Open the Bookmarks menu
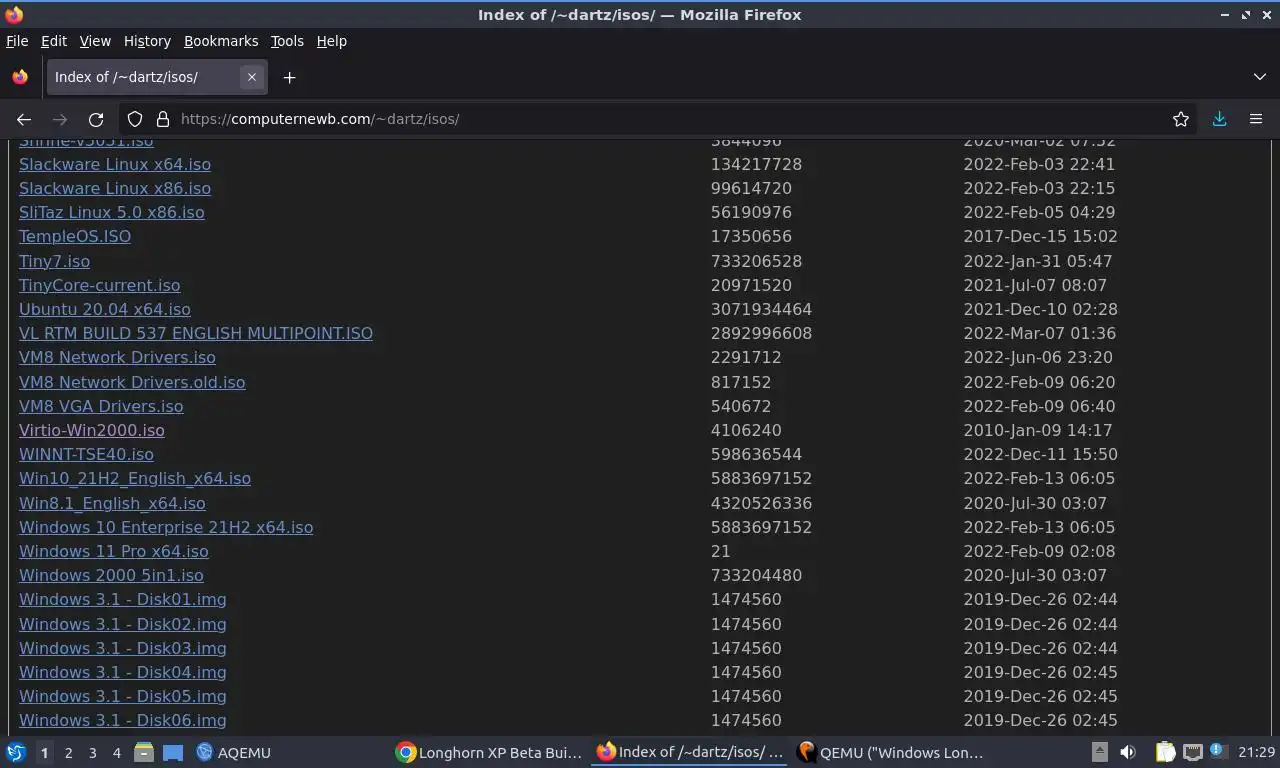 (x=221, y=41)
